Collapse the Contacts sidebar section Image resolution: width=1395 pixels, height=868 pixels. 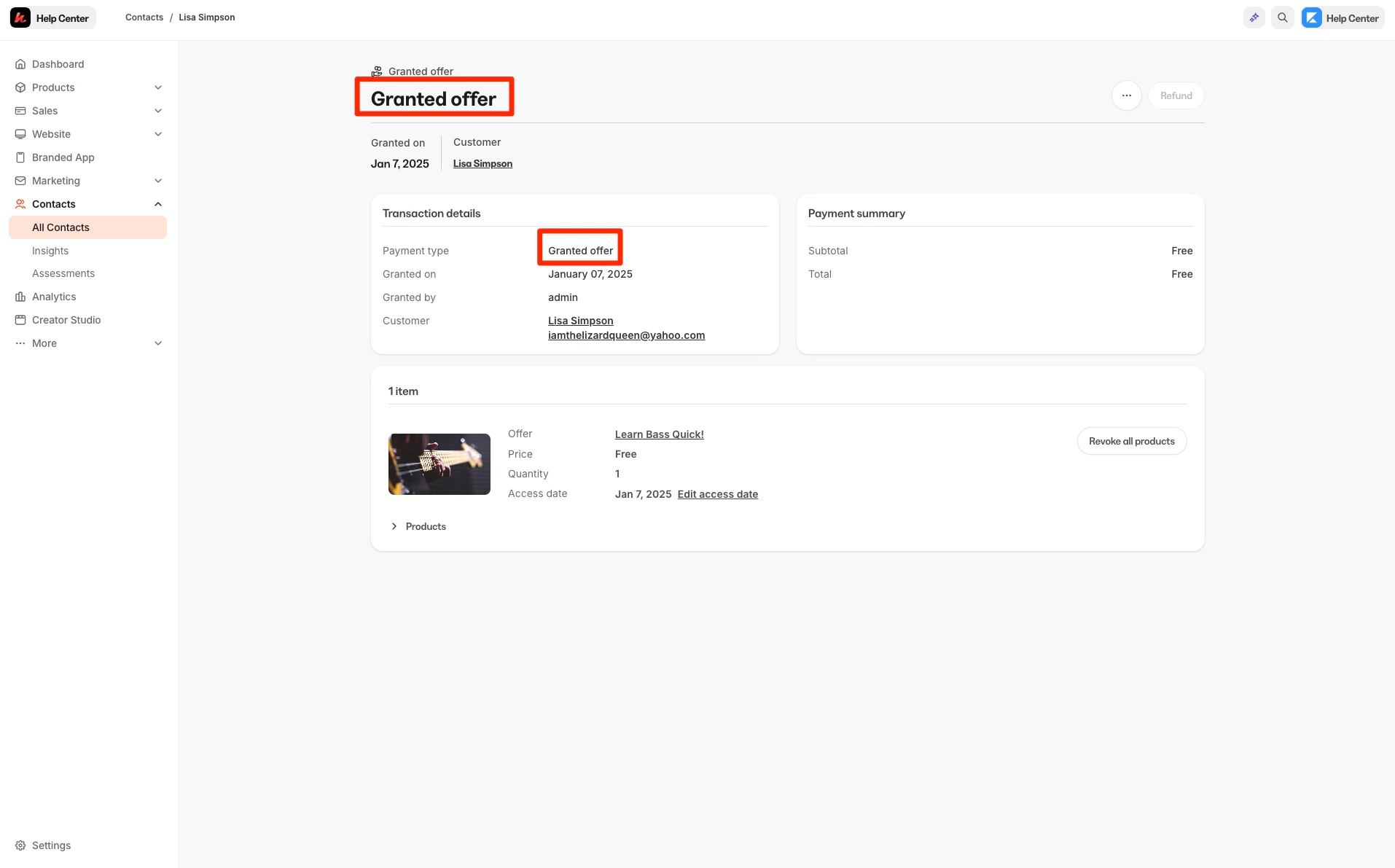[158, 204]
